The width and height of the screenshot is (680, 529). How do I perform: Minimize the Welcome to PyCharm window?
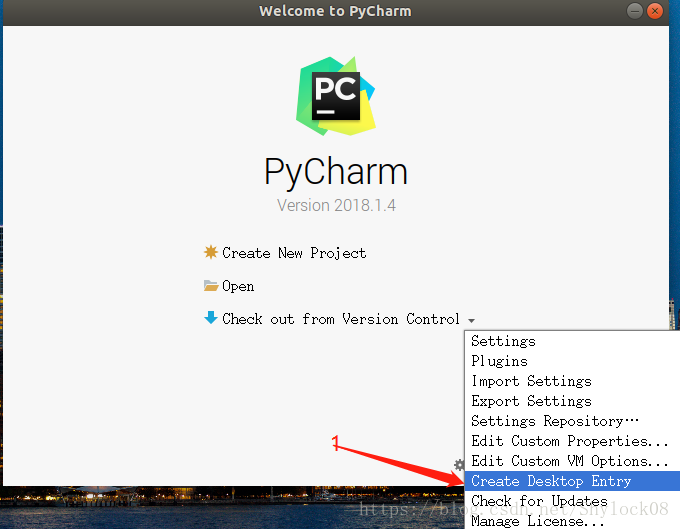[x=634, y=10]
